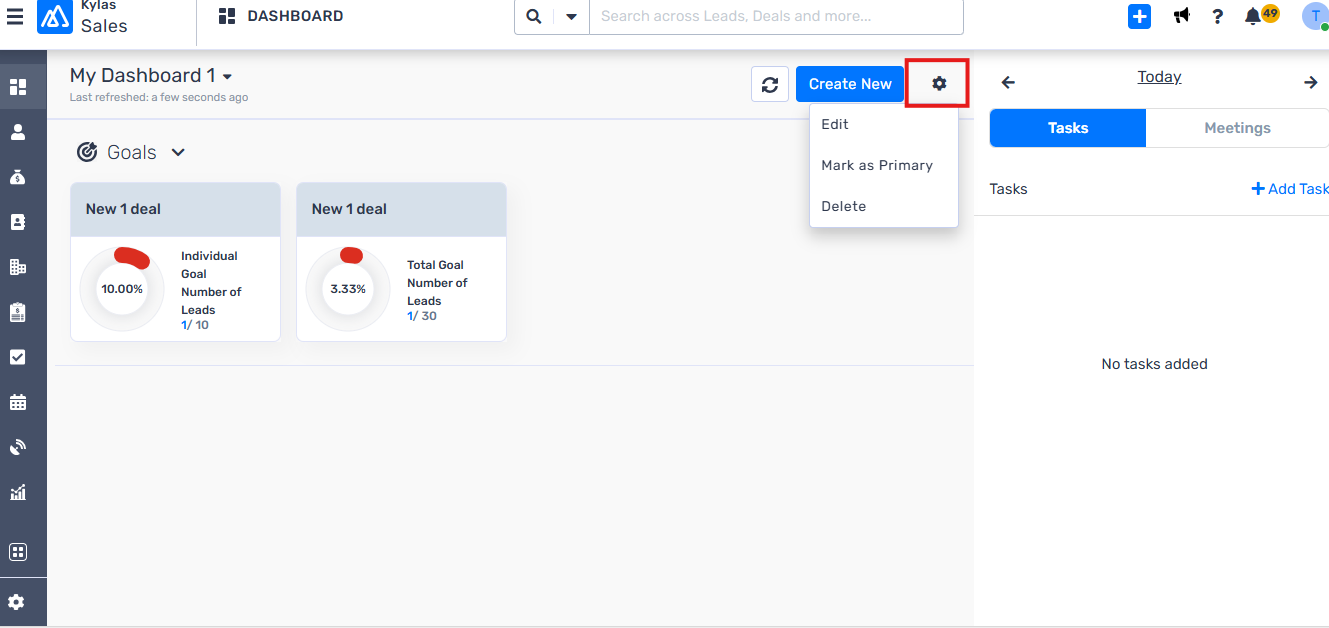Open Leads person icon in sidebar
The height and width of the screenshot is (628, 1329).
click(18, 132)
